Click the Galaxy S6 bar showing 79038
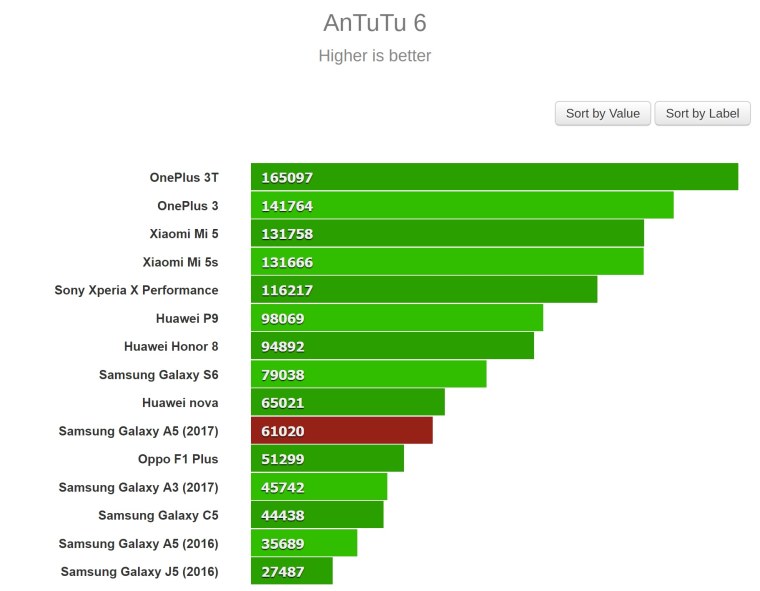760x591 pixels. [x=368, y=374]
